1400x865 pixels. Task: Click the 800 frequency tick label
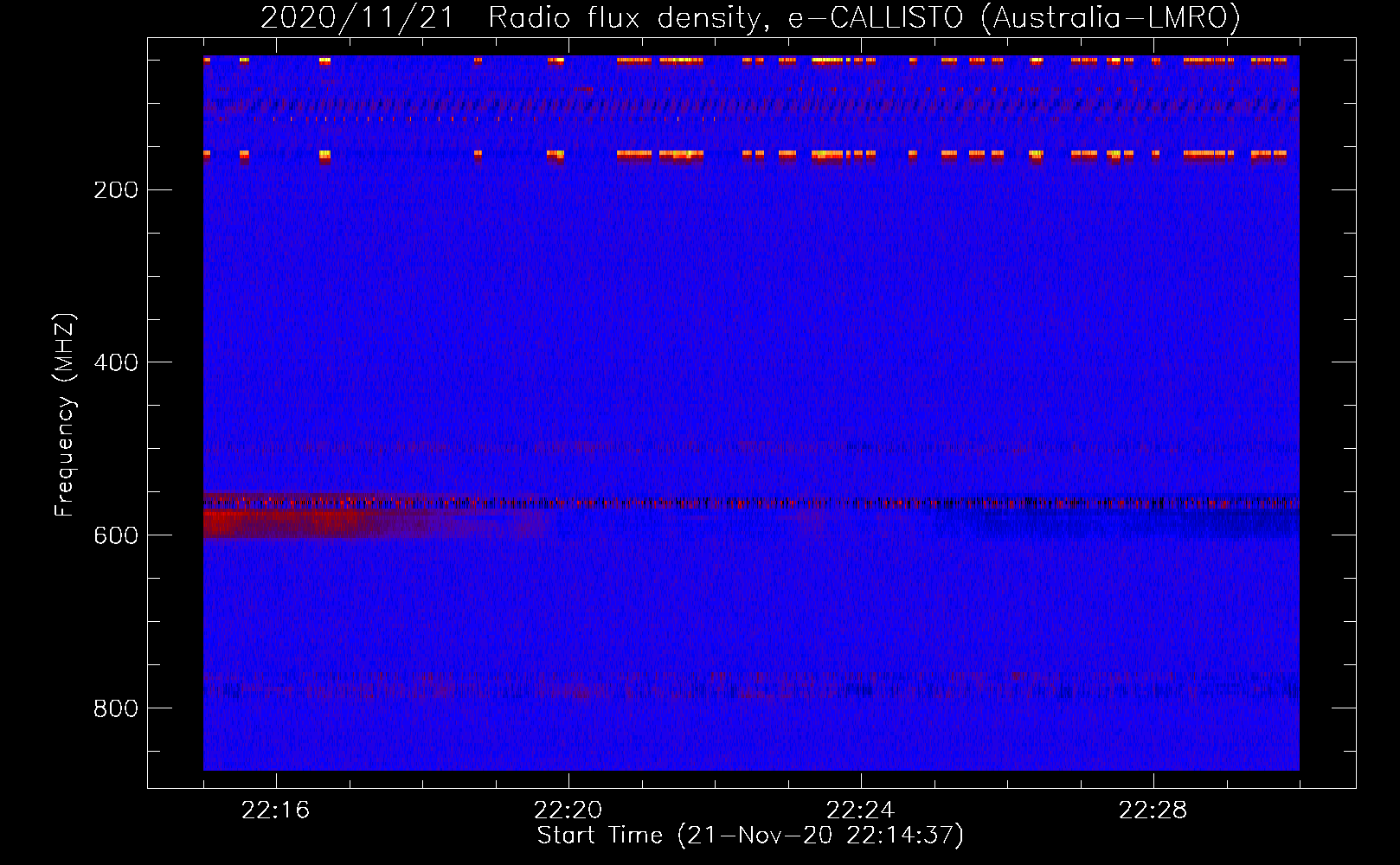(116, 709)
